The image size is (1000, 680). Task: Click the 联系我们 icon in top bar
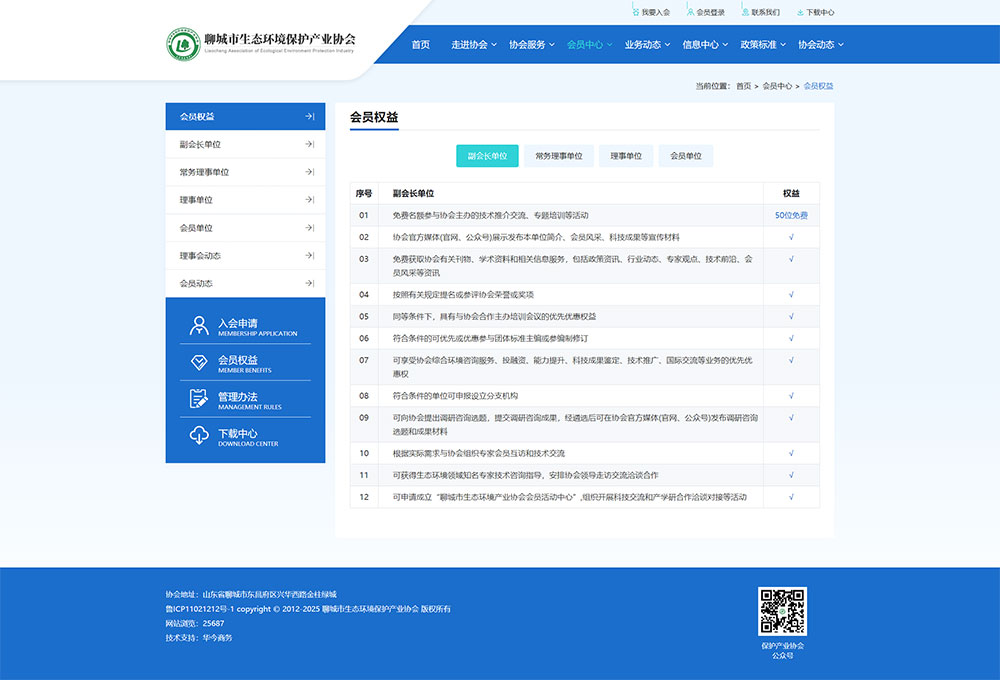tap(745, 13)
